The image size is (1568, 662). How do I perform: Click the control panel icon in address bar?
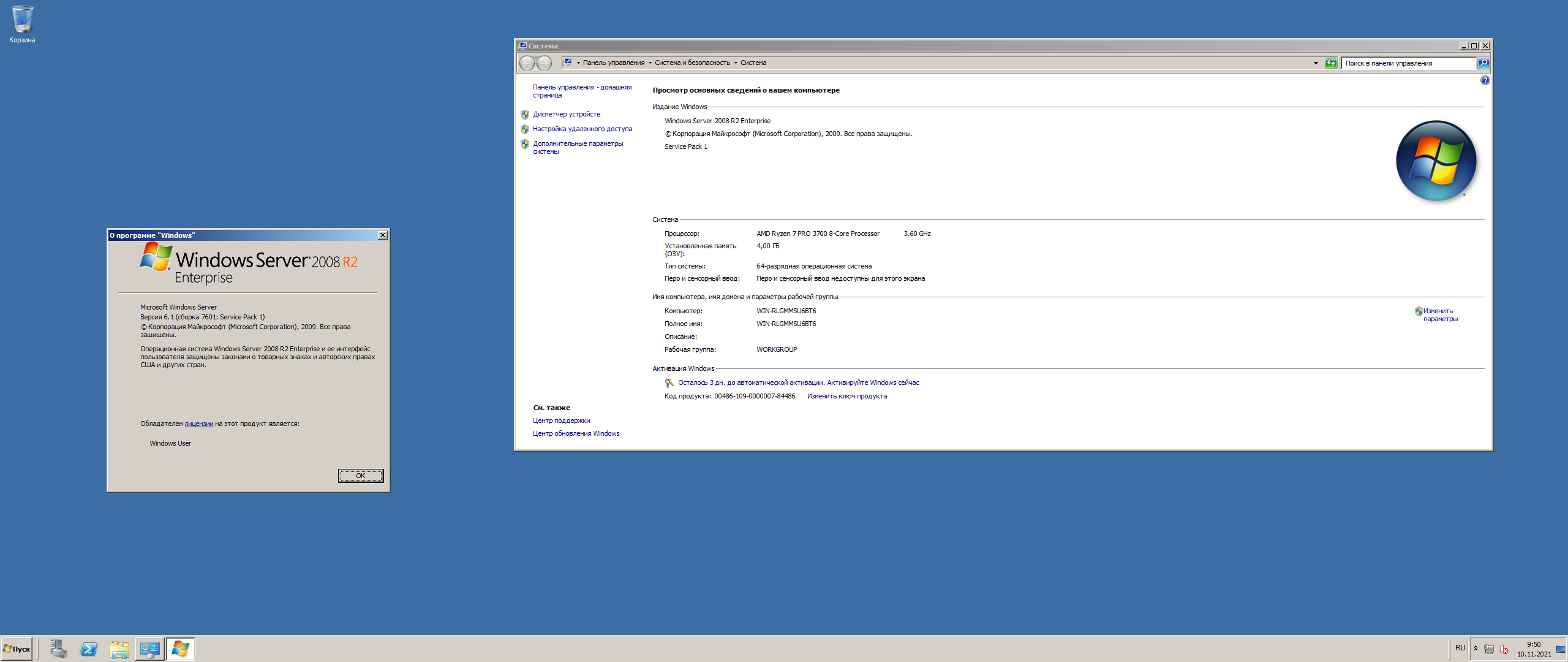click(x=568, y=63)
